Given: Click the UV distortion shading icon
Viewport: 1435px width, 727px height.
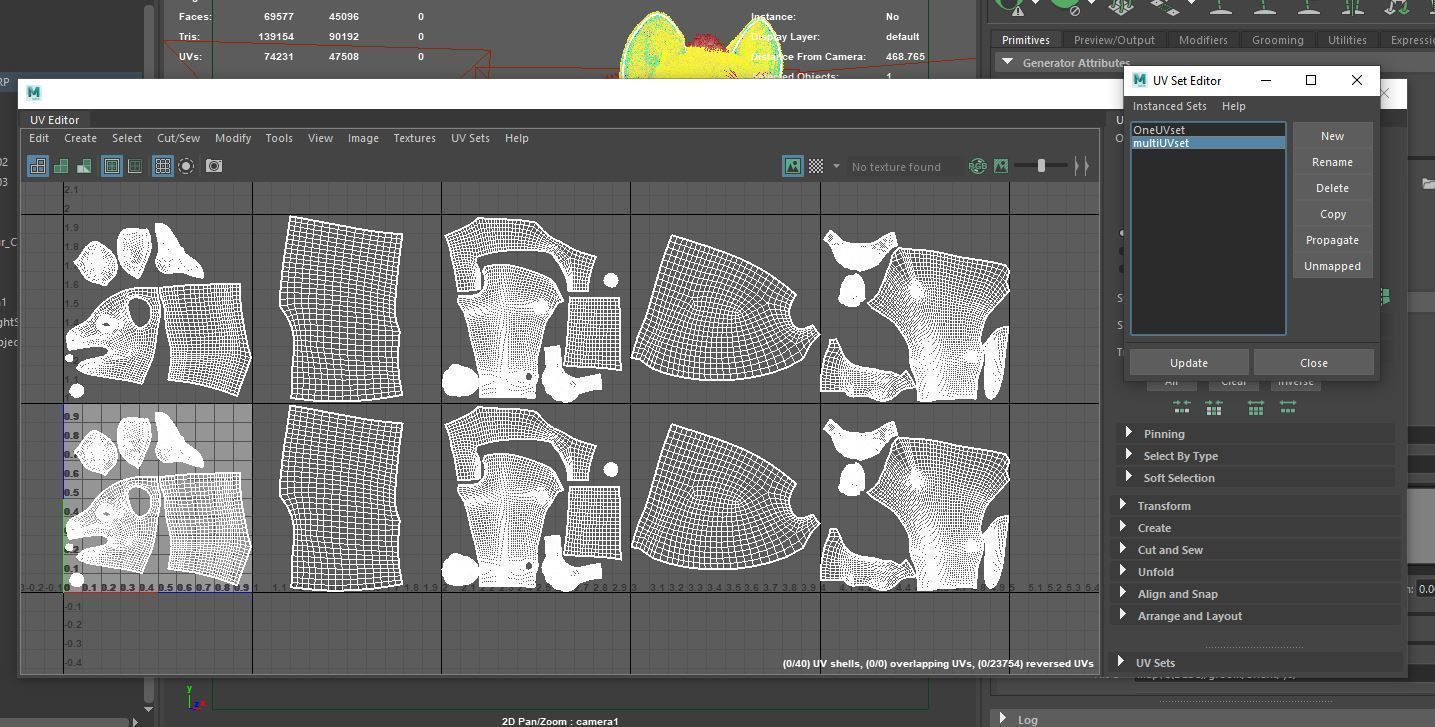Looking at the screenshot, I should tap(84, 166).
